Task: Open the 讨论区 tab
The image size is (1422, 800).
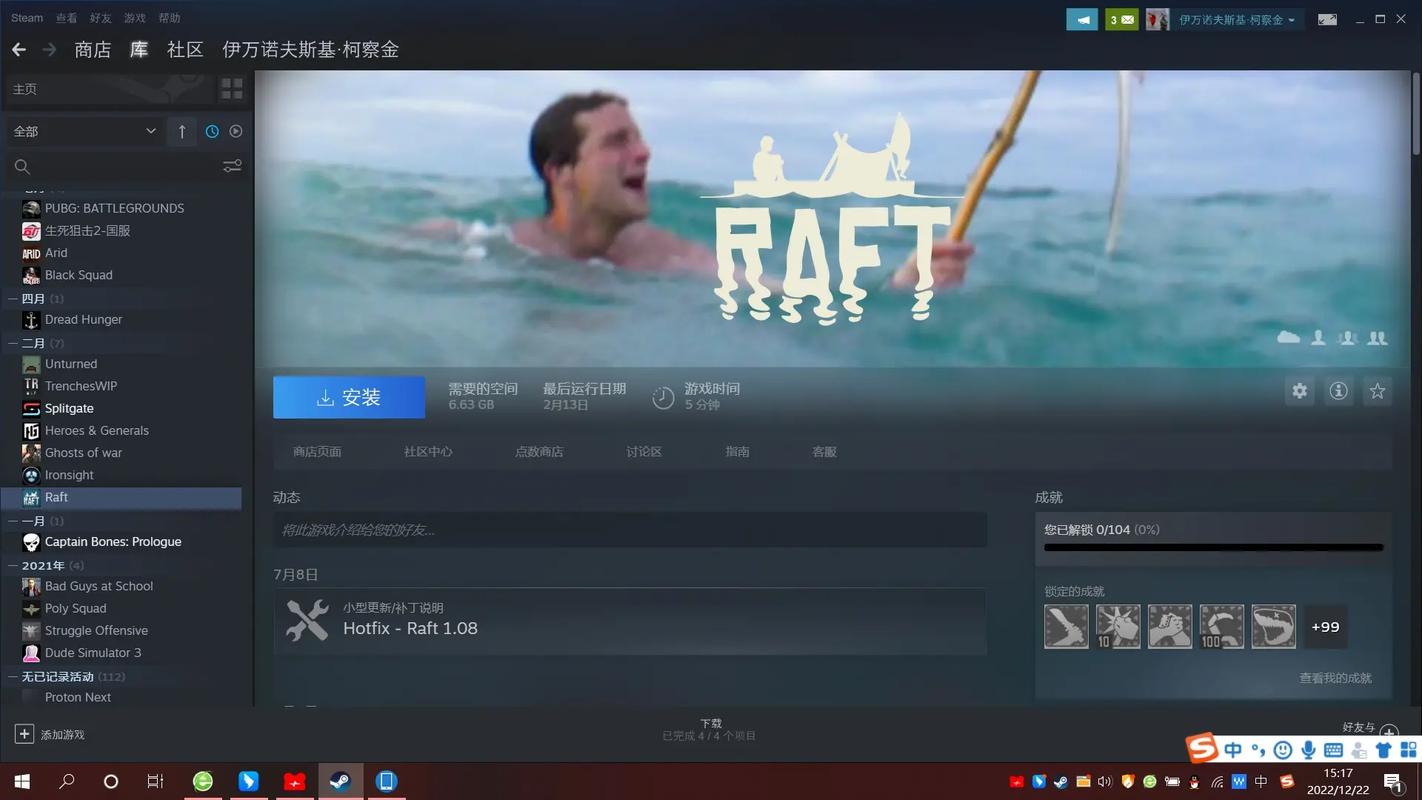Action: (x=644, y=452)
